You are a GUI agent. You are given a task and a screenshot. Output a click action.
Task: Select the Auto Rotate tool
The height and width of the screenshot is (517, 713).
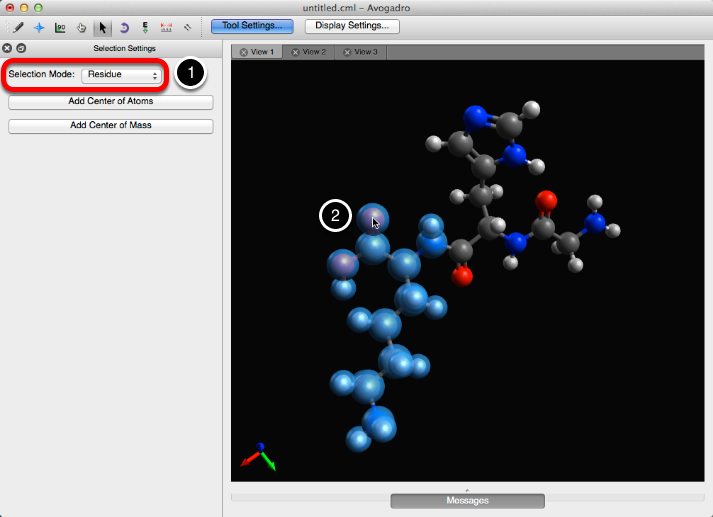click(x=124, y=27)
